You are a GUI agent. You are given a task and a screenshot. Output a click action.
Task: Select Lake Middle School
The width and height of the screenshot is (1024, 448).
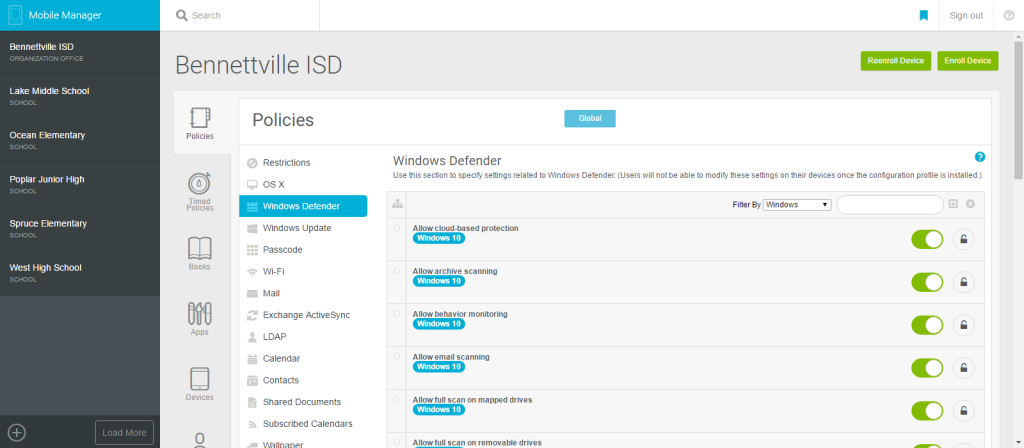tap(80, 97)
